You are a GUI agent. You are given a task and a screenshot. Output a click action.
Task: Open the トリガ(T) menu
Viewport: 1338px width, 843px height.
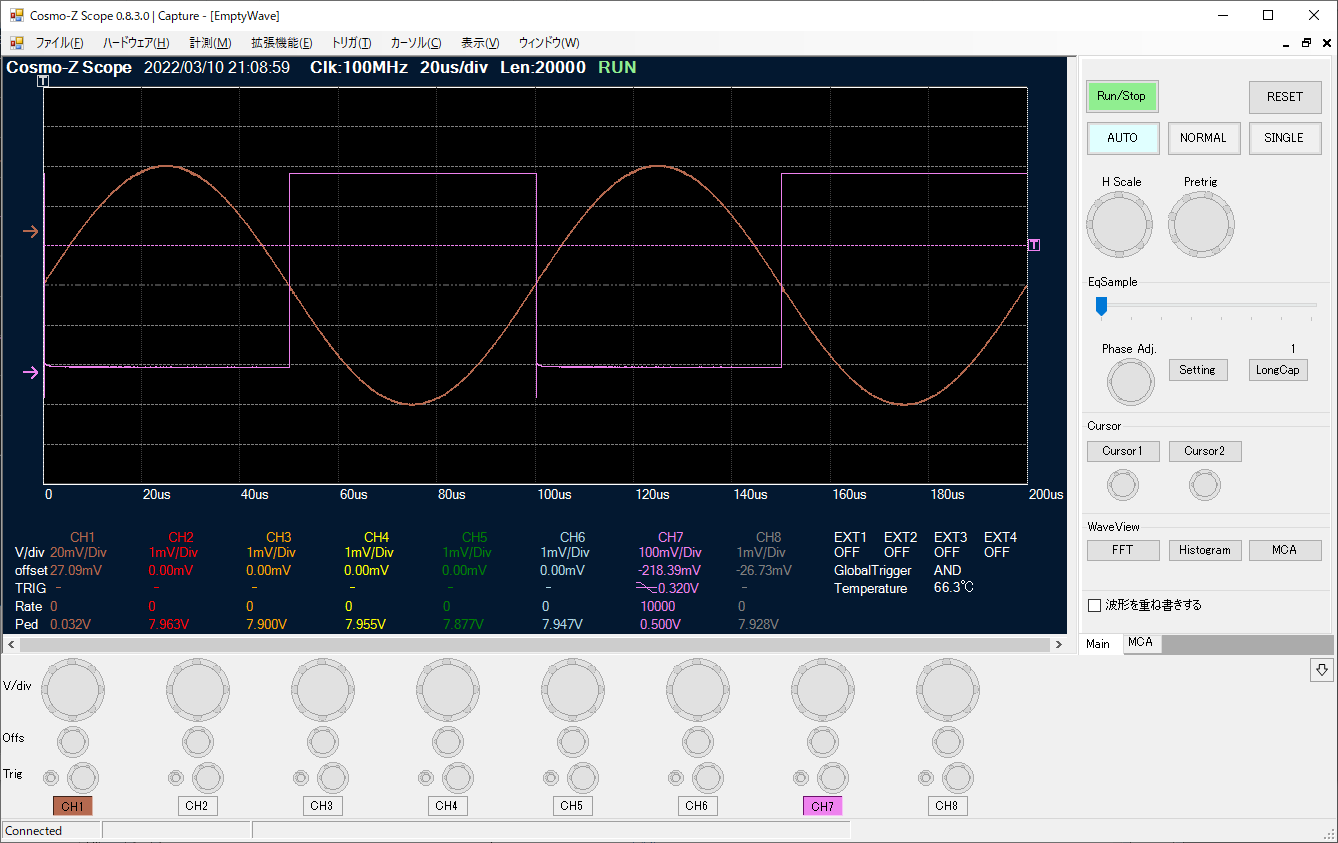[x=351, y=43]
